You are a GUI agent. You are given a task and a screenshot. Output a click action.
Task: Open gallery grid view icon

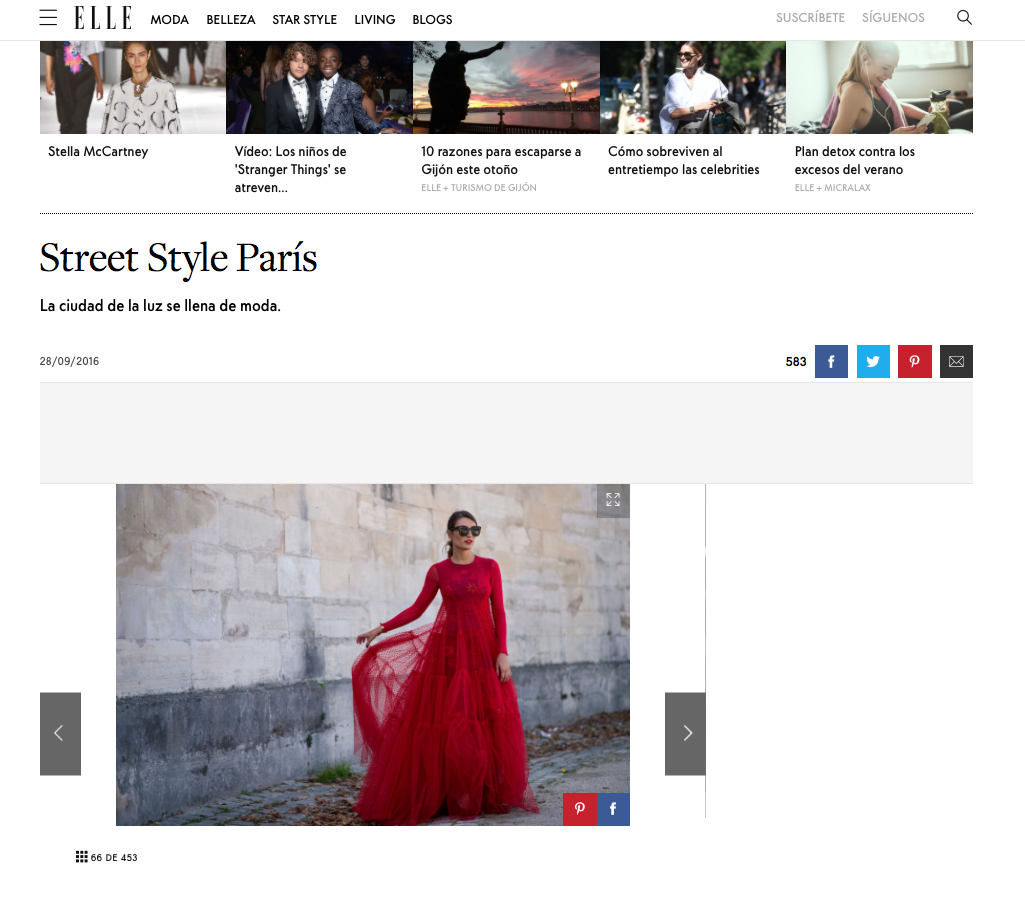[82, 857]
